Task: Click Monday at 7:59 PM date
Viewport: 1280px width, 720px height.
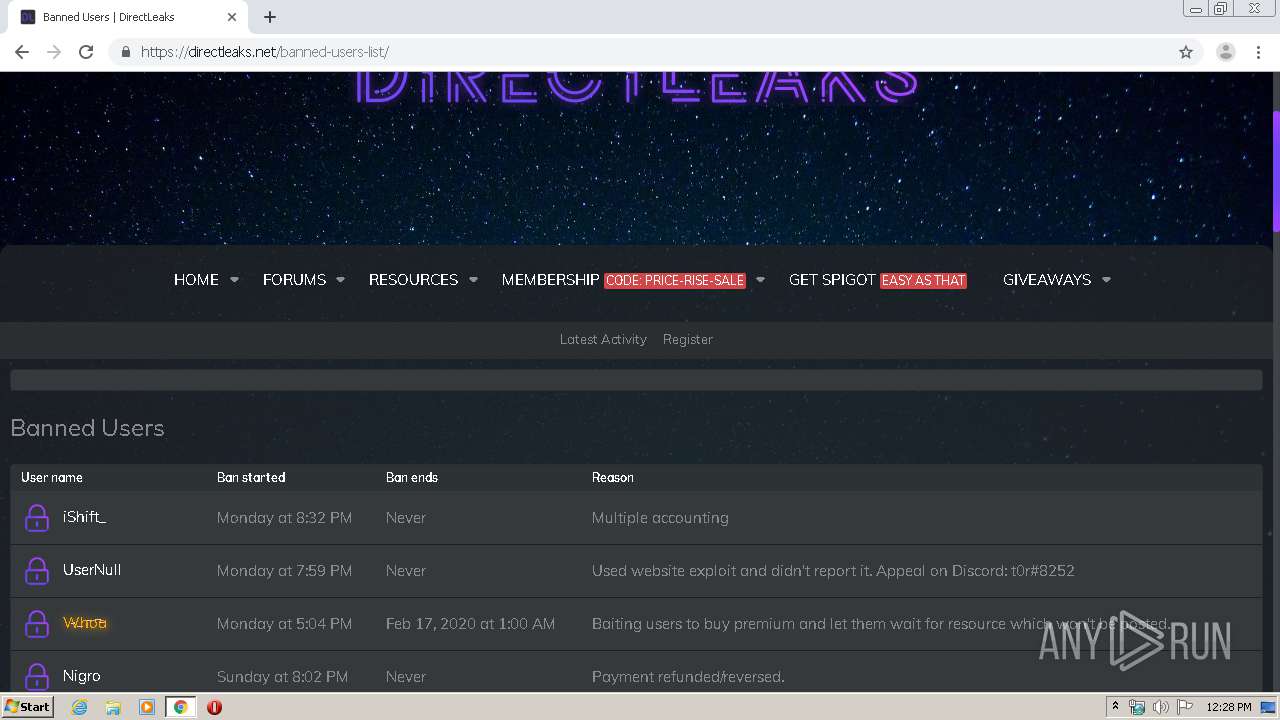Action: (x=284, y=571)
